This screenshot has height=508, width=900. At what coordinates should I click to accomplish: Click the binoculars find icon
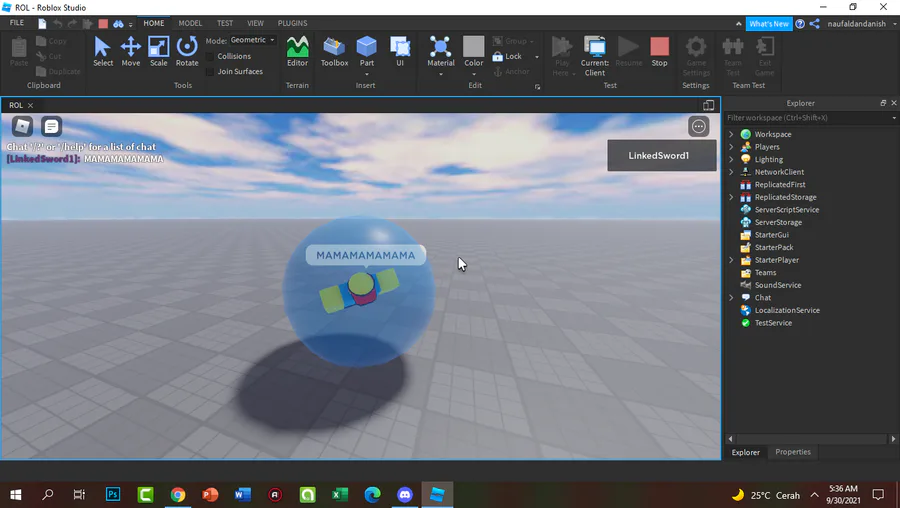point(118,24)
